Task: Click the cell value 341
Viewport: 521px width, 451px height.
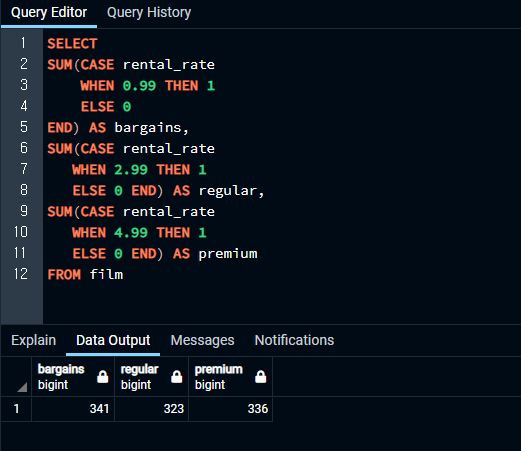Action: (x=73, y=409)
